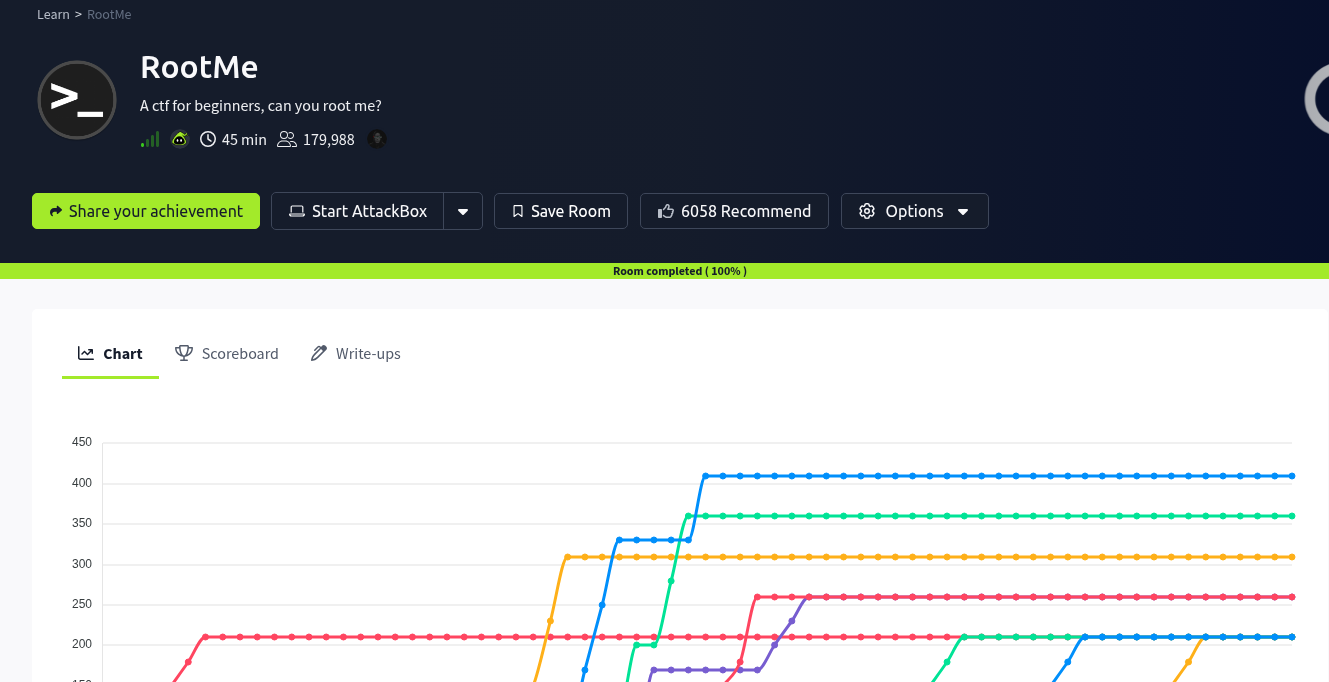Click the line chart icon of Chart tab
The height and width of the screenshot is (682, 1329).
click(86, 353)
